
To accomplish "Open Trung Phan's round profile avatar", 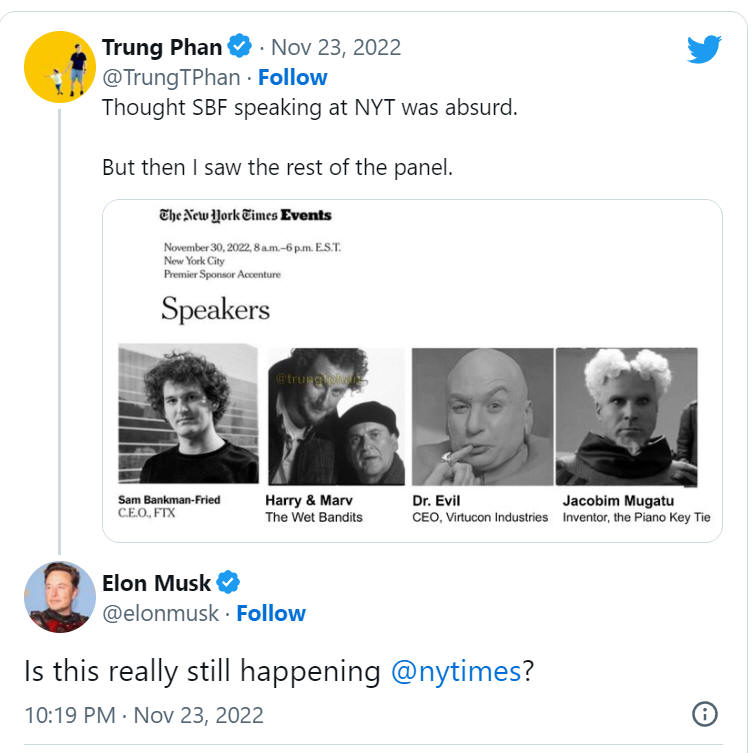I will pyautogui.click(x=60, y=67).
